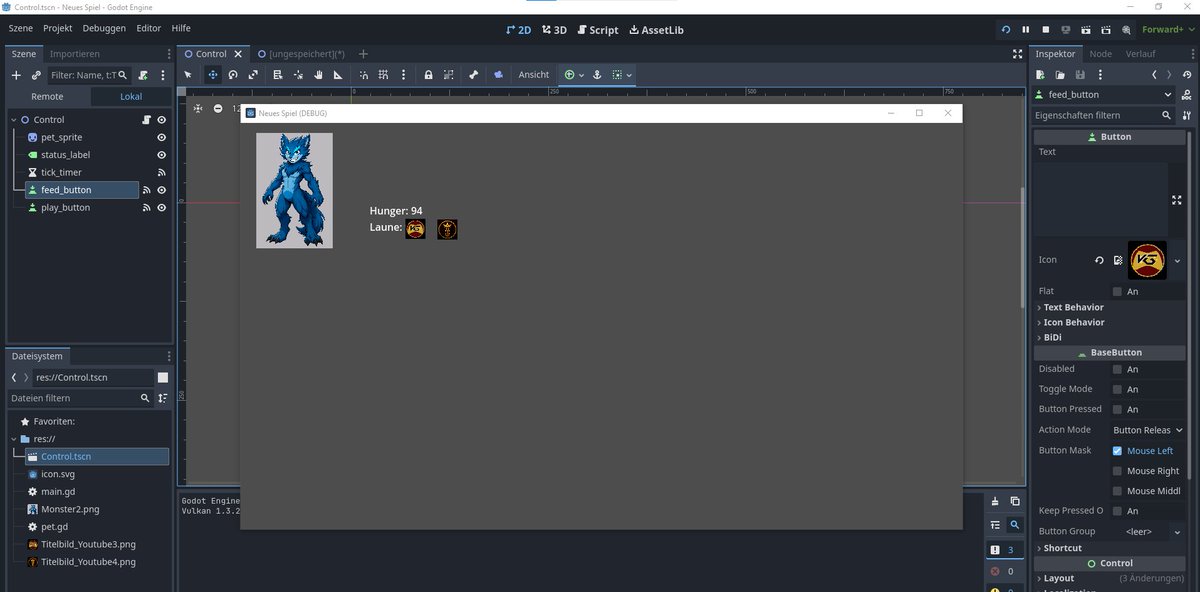Revert the Icon property to its default
Screen dimensions: 1200x592
pos(1099,260)
